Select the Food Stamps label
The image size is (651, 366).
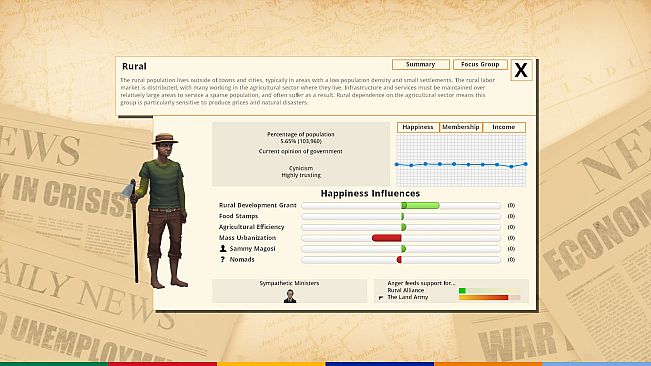point(238,216)
